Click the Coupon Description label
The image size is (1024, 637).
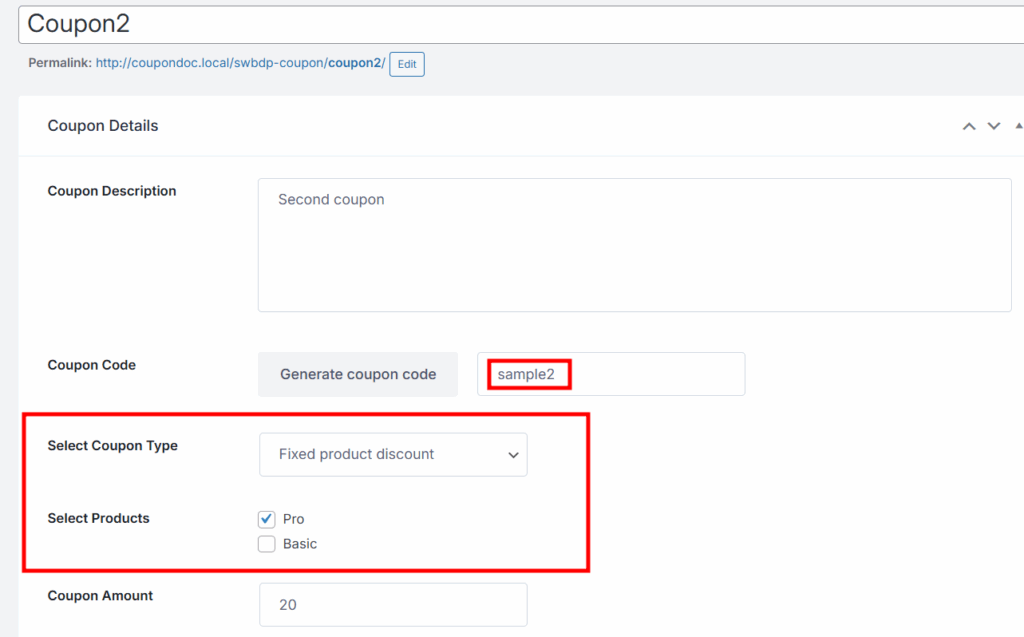(112, 191)
